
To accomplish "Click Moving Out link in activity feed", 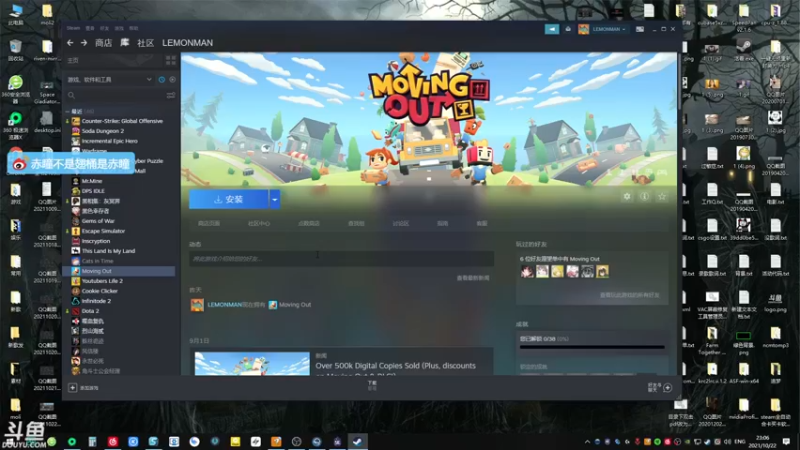I will coord(295,305).
